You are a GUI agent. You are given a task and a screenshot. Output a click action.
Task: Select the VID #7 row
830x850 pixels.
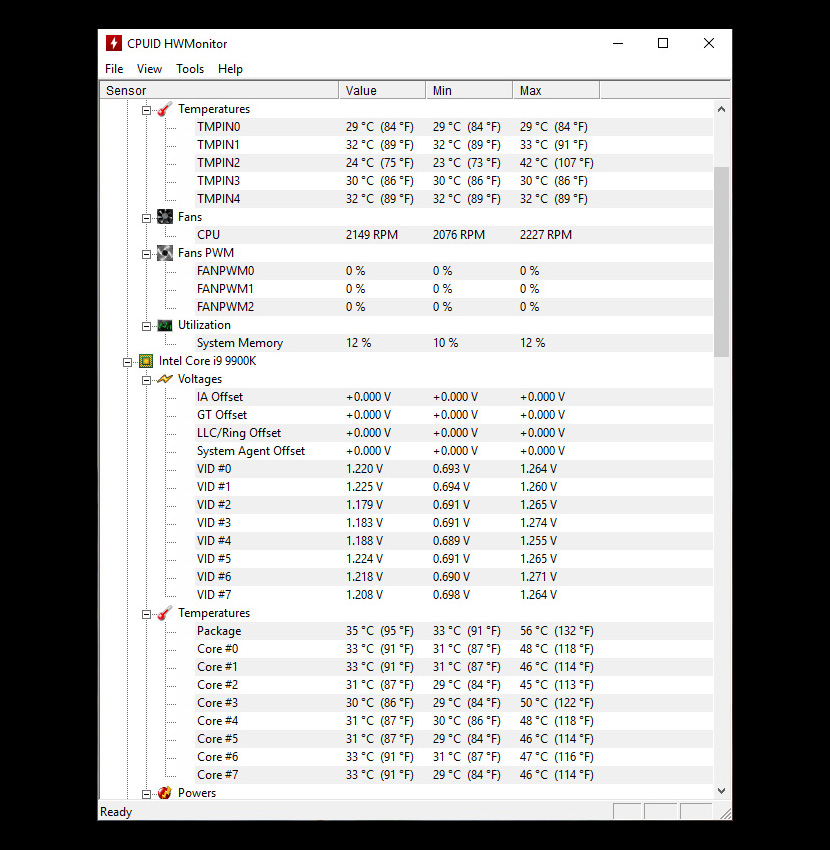pos(453,595)
